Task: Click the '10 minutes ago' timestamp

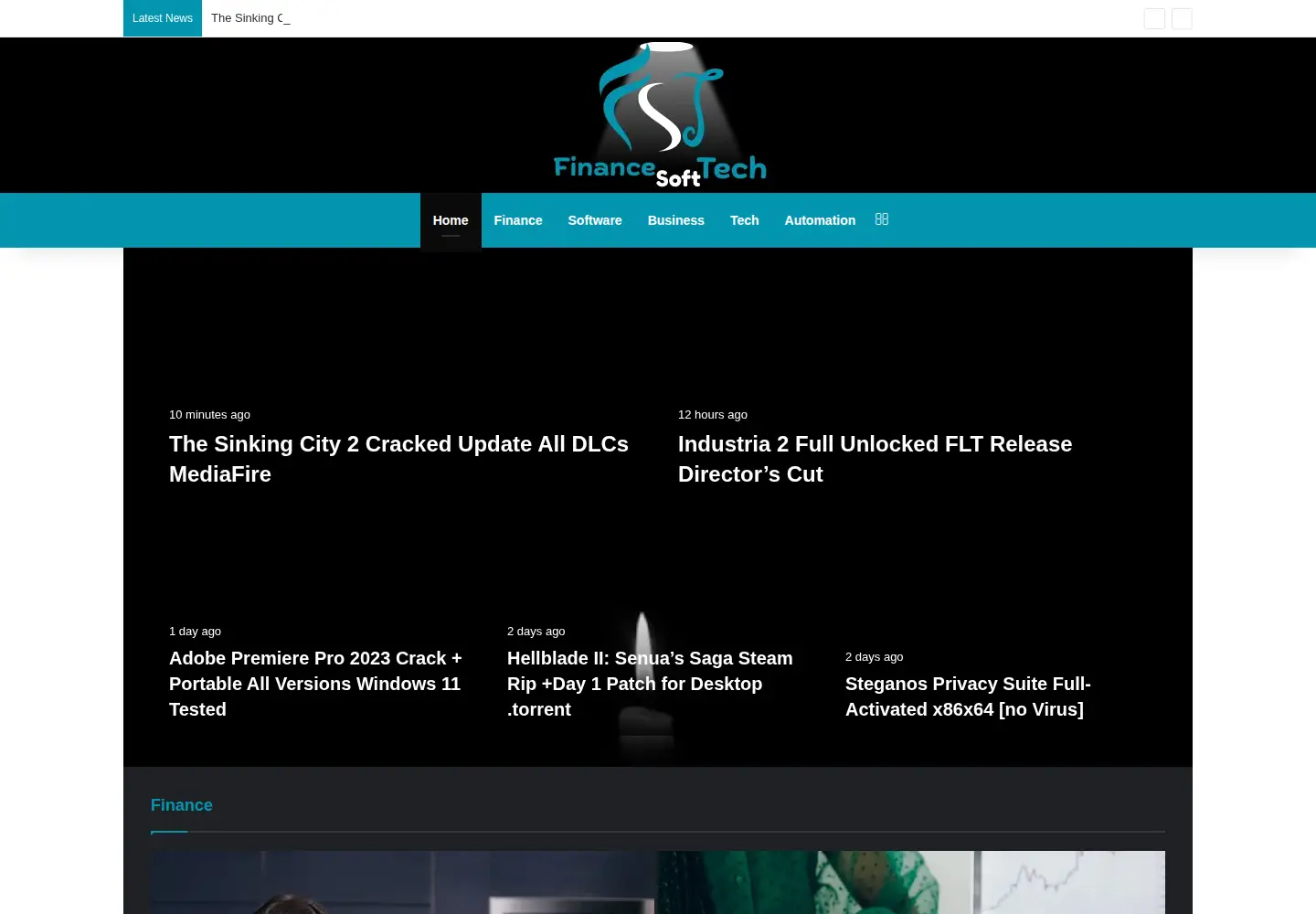Action: coord(209,415)
